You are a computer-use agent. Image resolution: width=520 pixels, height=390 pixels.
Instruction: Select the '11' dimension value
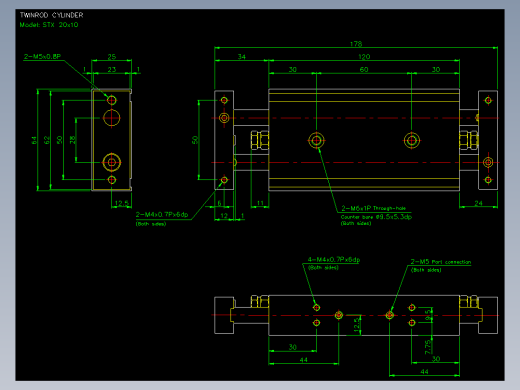(x=260, y=203)
